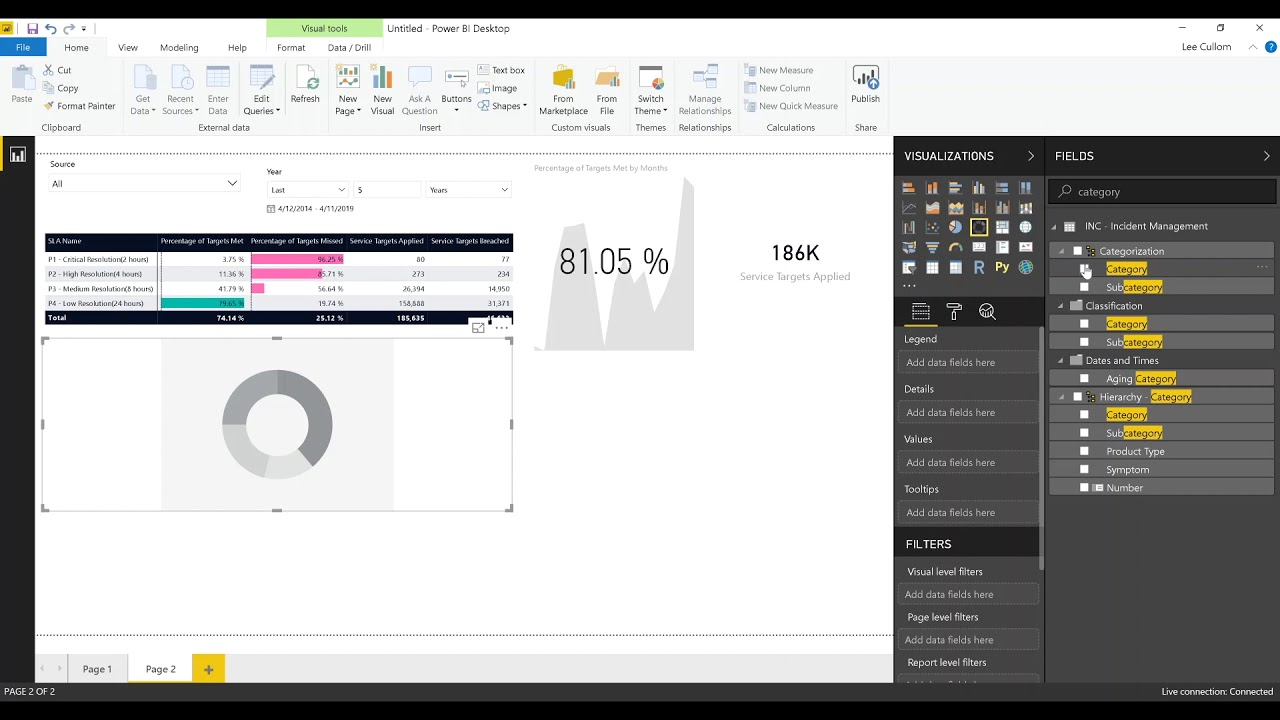Image resolution: width=1280 pixels, height=720 pixels.
Task: Click the New Measure button
Action: (x=778, y=70)
